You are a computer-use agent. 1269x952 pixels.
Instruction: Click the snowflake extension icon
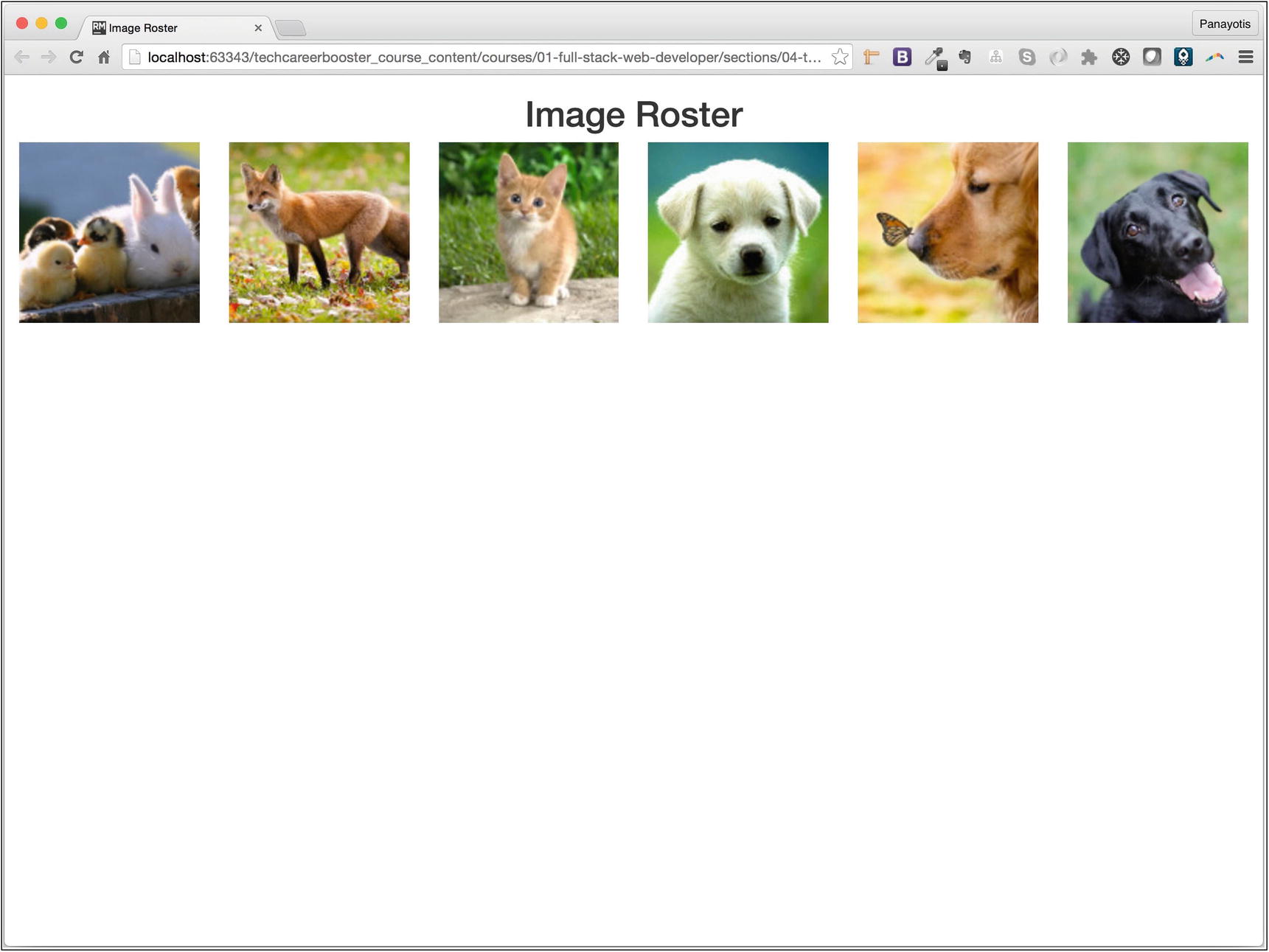pyautogui.click(x=1120, y=57)
